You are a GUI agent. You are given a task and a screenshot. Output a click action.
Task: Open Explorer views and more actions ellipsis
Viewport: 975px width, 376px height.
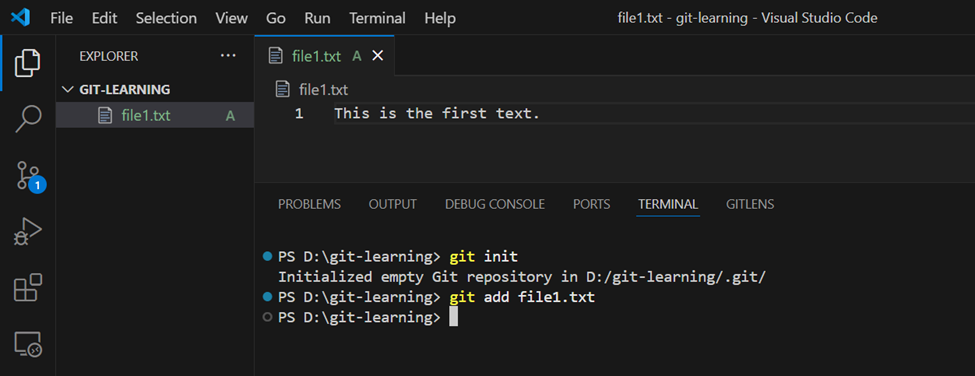[228, 56]
